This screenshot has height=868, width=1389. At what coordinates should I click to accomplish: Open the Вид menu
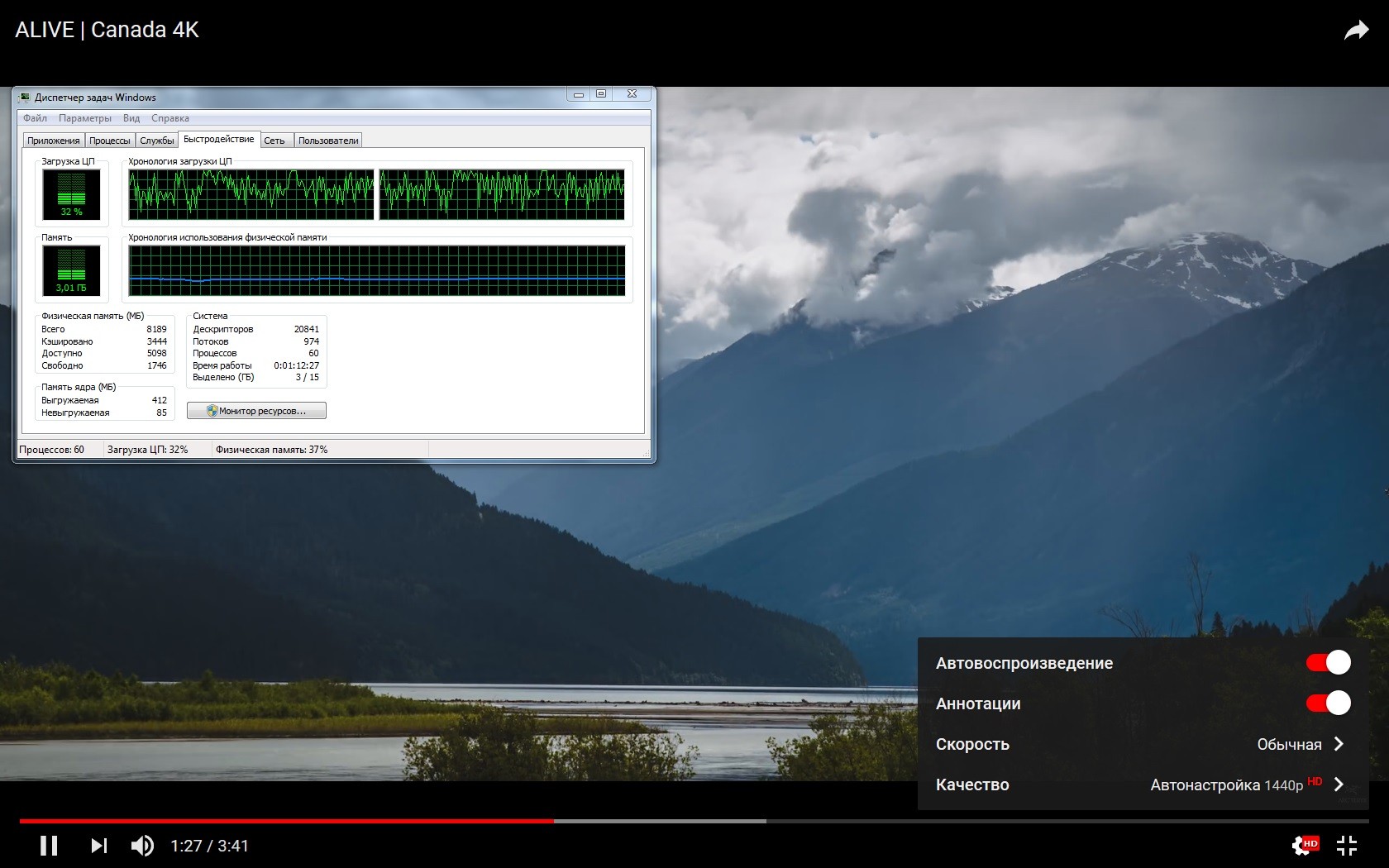tap(131, 118)
